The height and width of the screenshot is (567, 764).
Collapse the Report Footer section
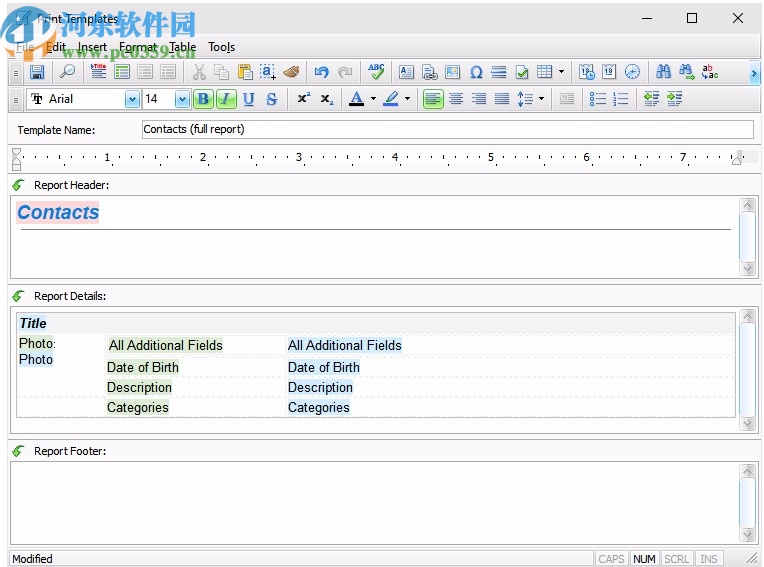point(19,451)
